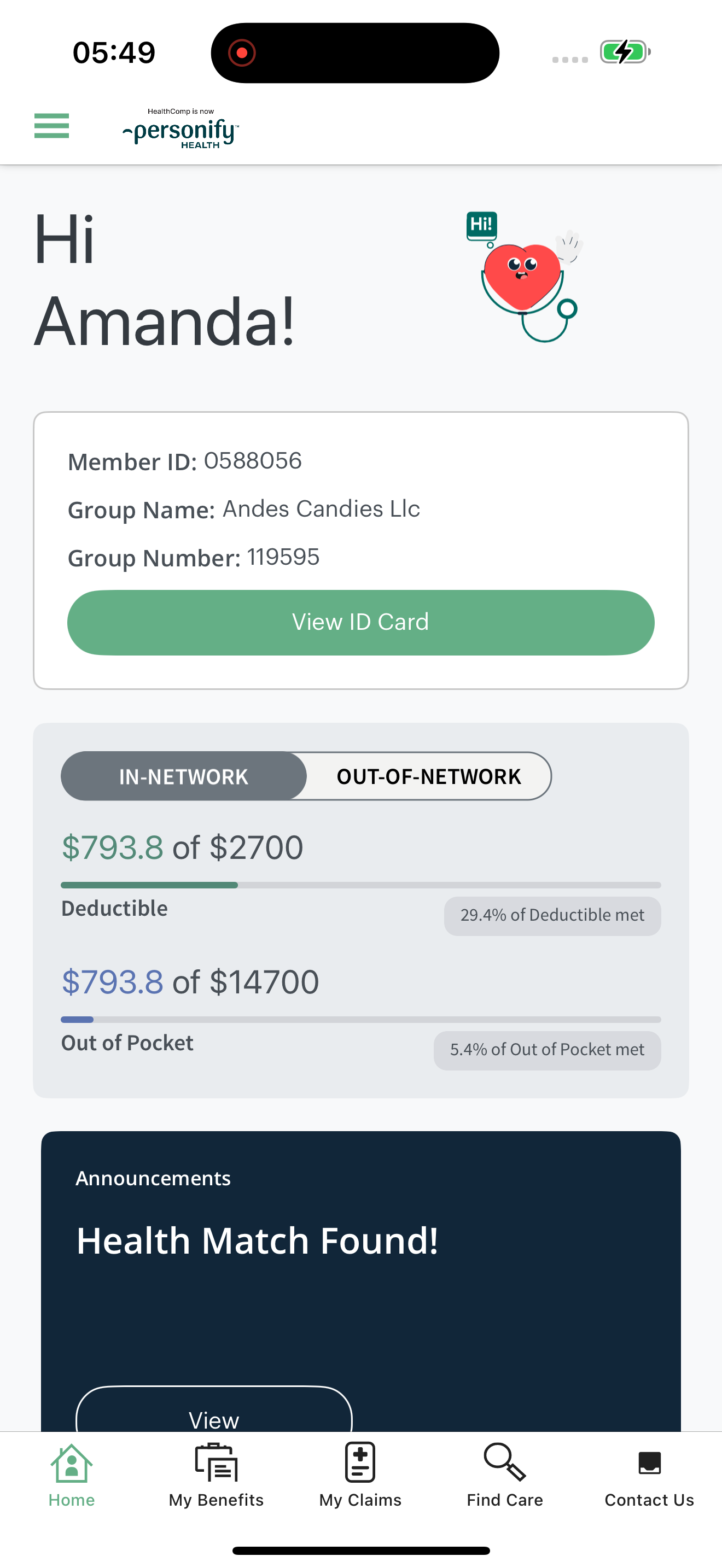Tap the Personify Health logo
This screenshot has height=1568, width=722.
click(181, 128)
